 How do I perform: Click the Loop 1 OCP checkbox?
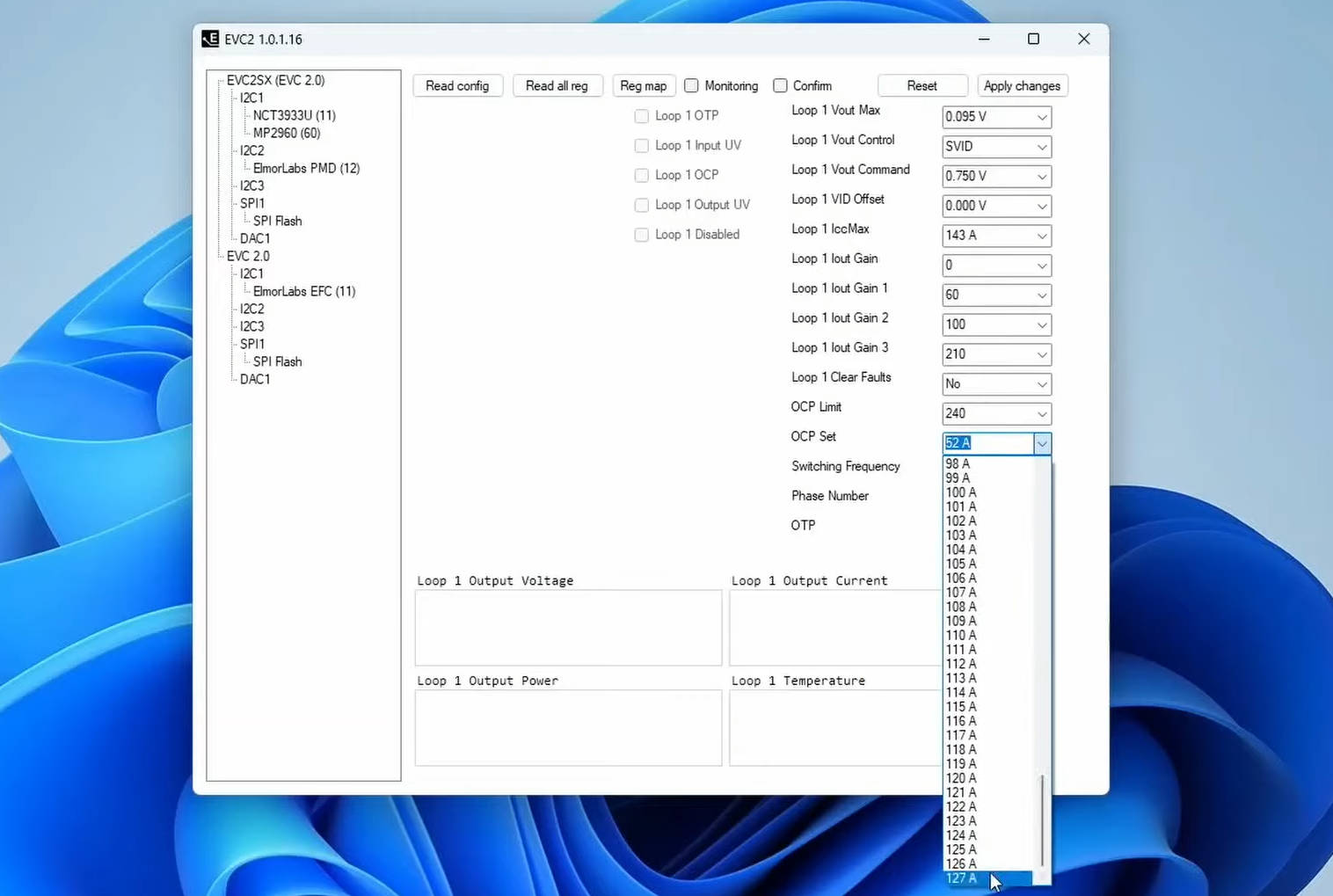(642, 175)
